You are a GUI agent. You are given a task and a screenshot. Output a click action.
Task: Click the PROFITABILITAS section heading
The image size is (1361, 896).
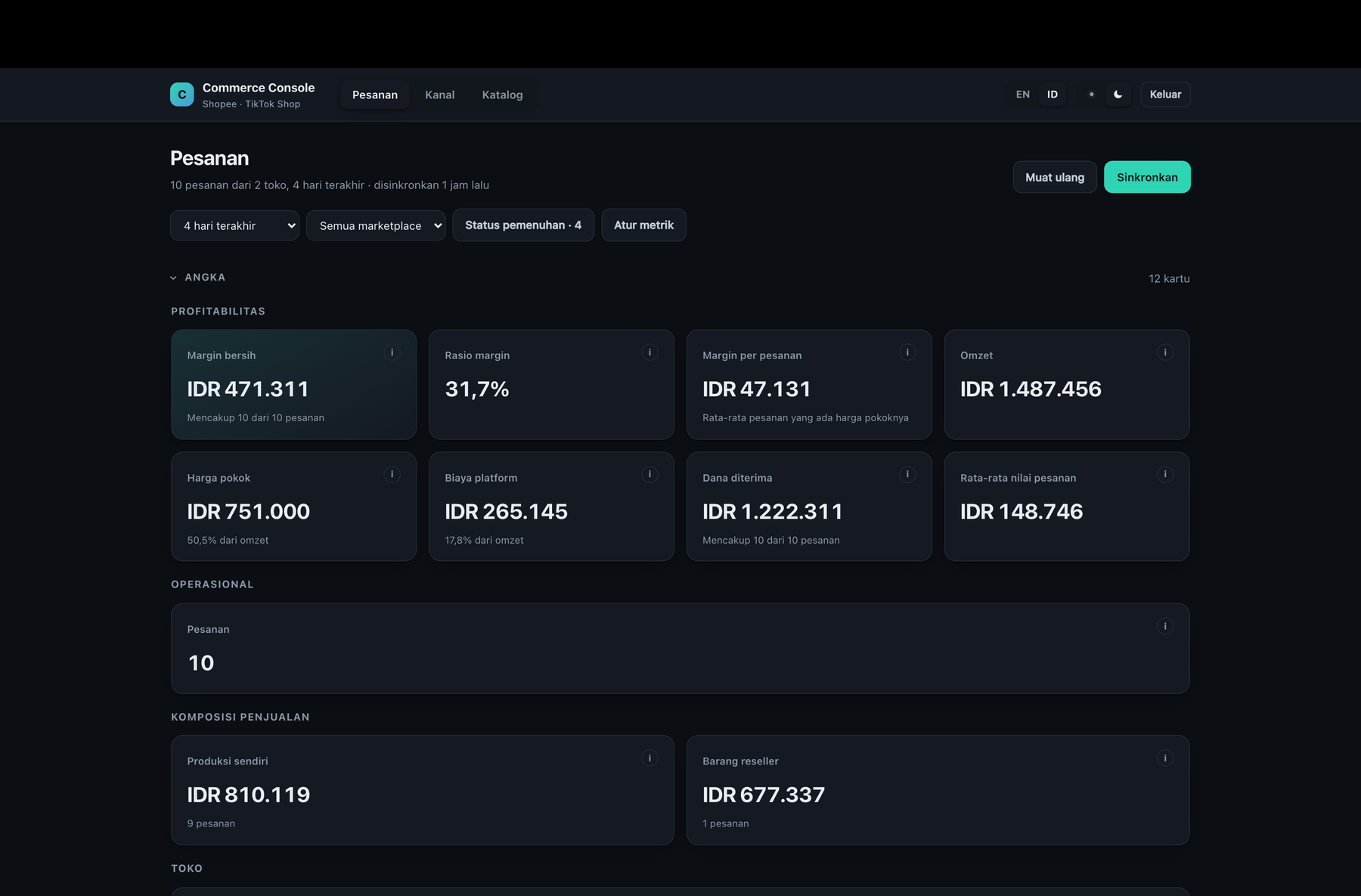tap(218, 312)
